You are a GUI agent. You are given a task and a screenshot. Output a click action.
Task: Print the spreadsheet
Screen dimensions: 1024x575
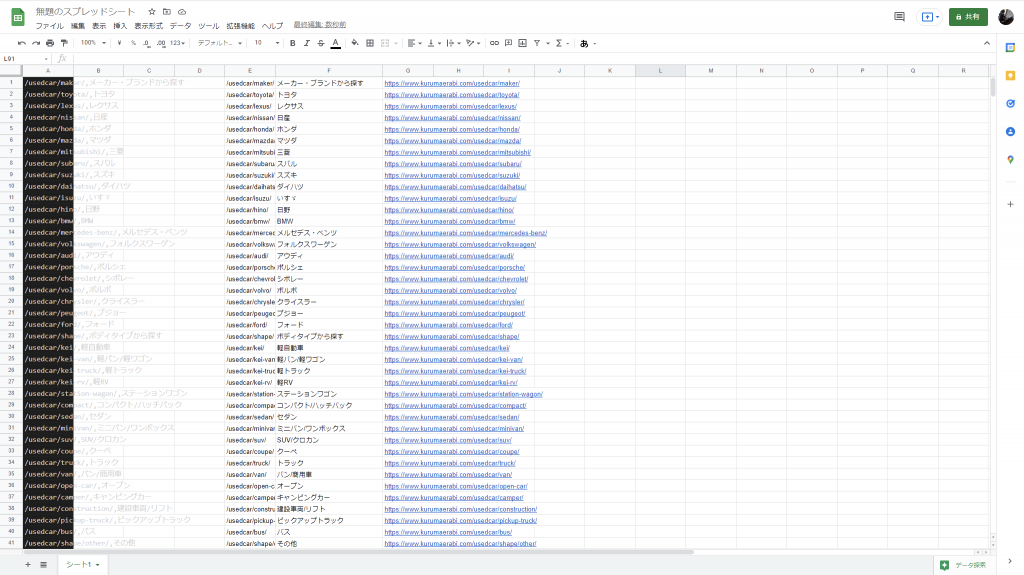coord(50,43)
